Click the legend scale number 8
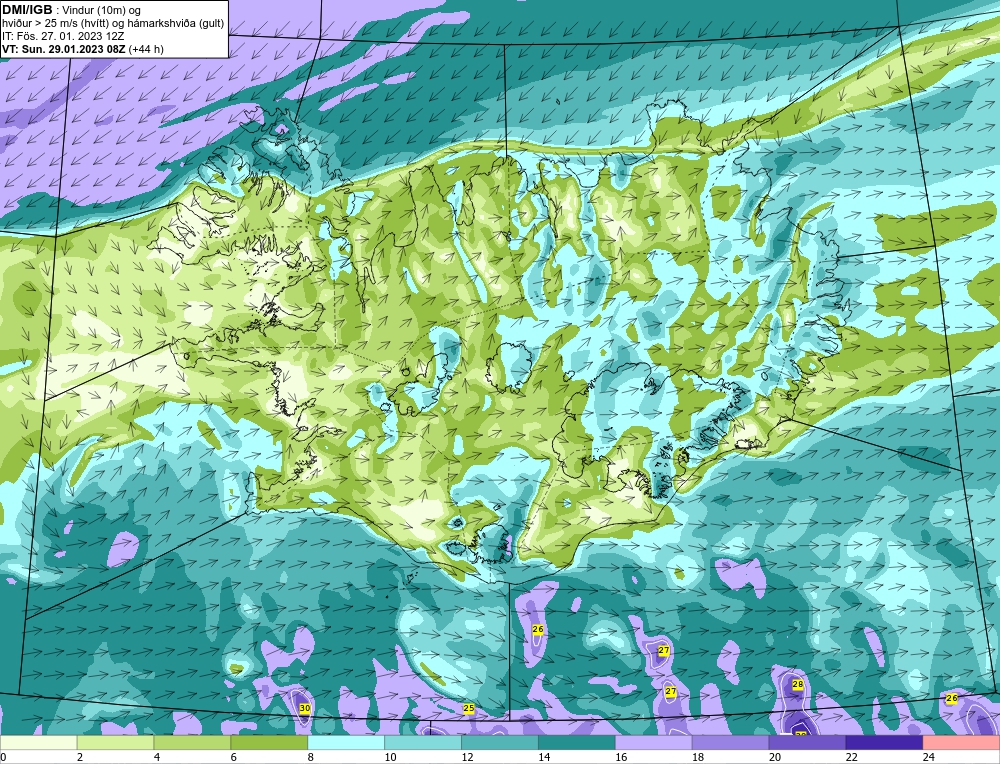This screenshot has height=764, width=1000. click(x=311, y=757)
